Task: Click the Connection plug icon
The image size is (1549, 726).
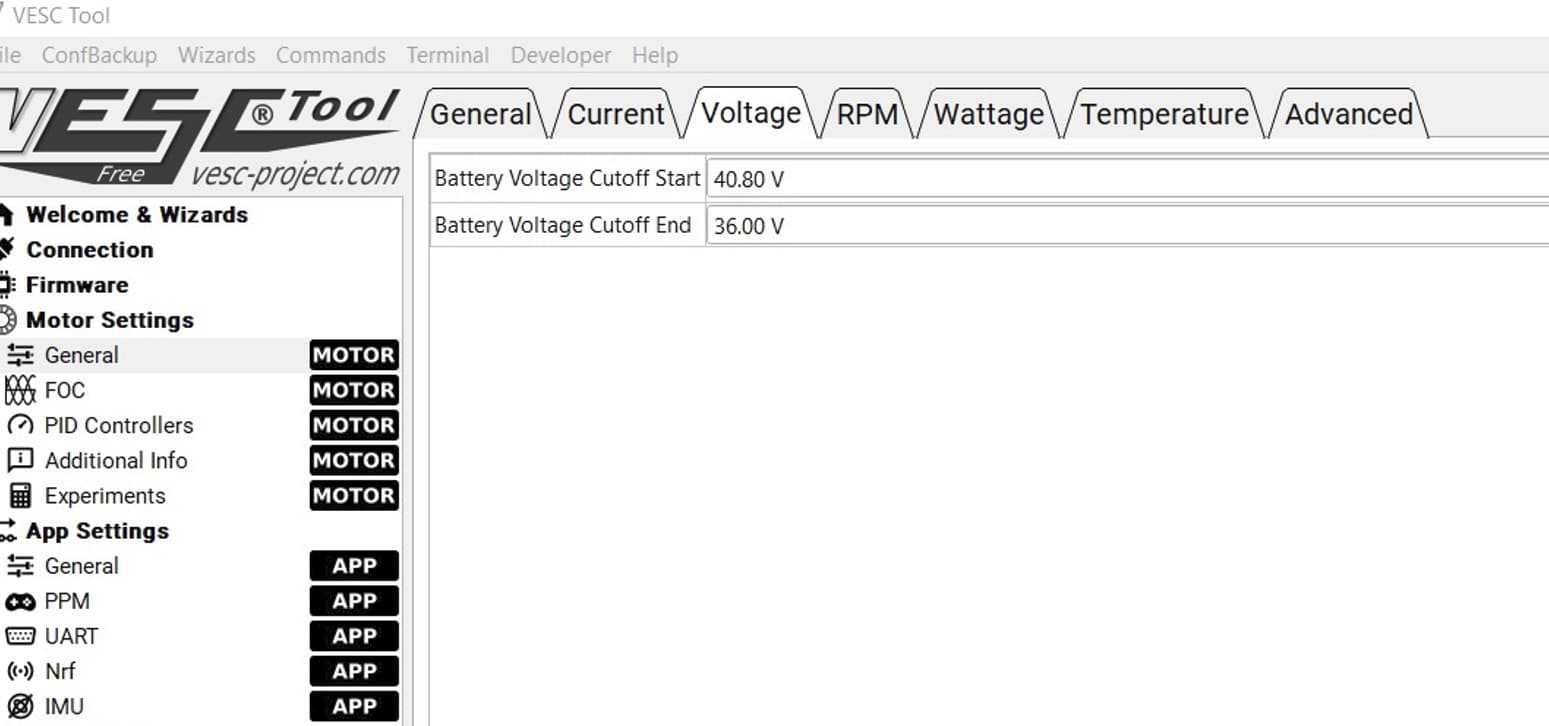Action: [7, 249]
